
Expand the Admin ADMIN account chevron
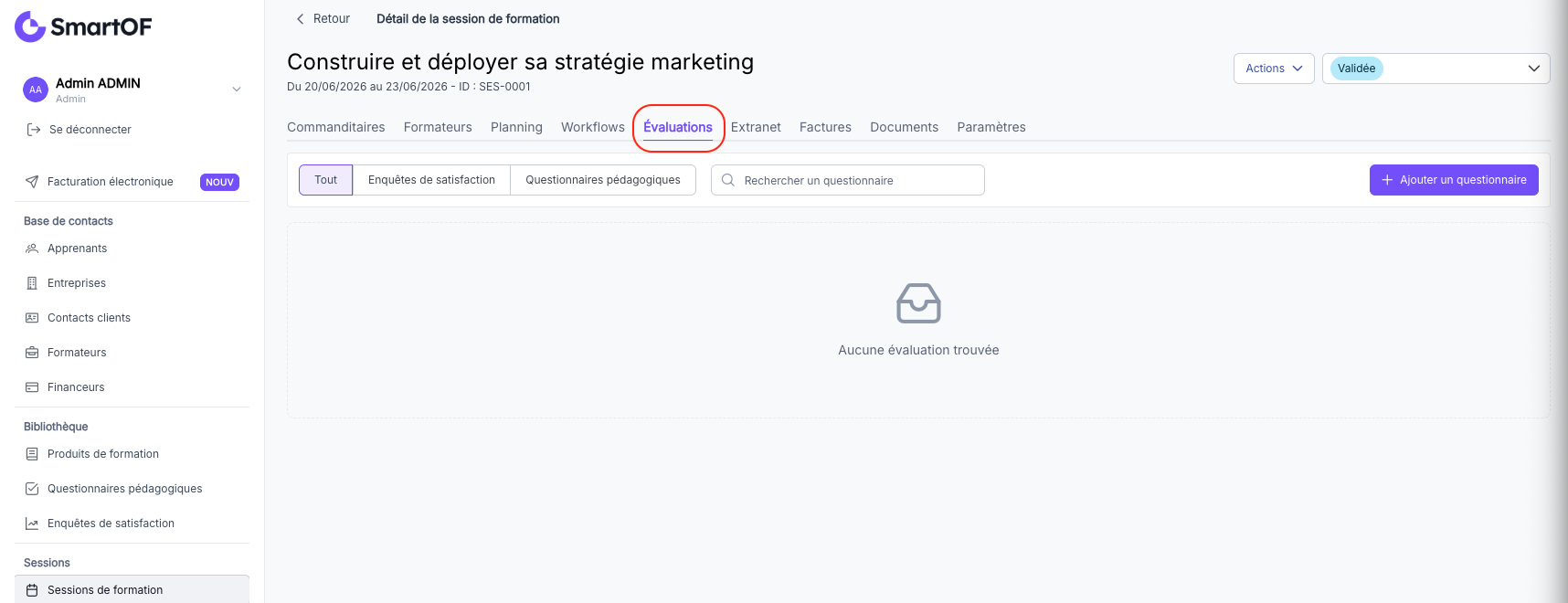point(237,90)
